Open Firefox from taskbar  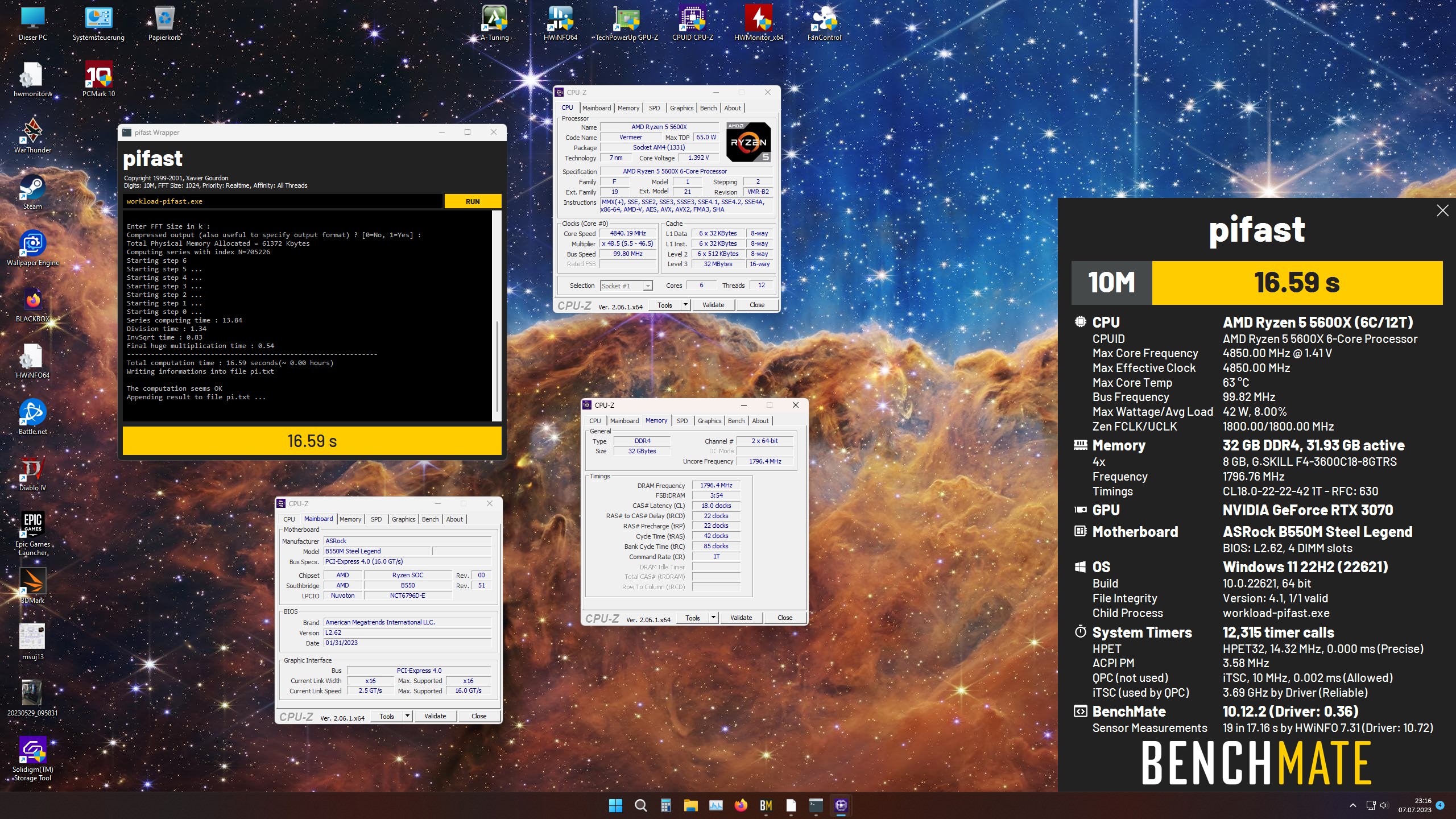tap(741, 805)
